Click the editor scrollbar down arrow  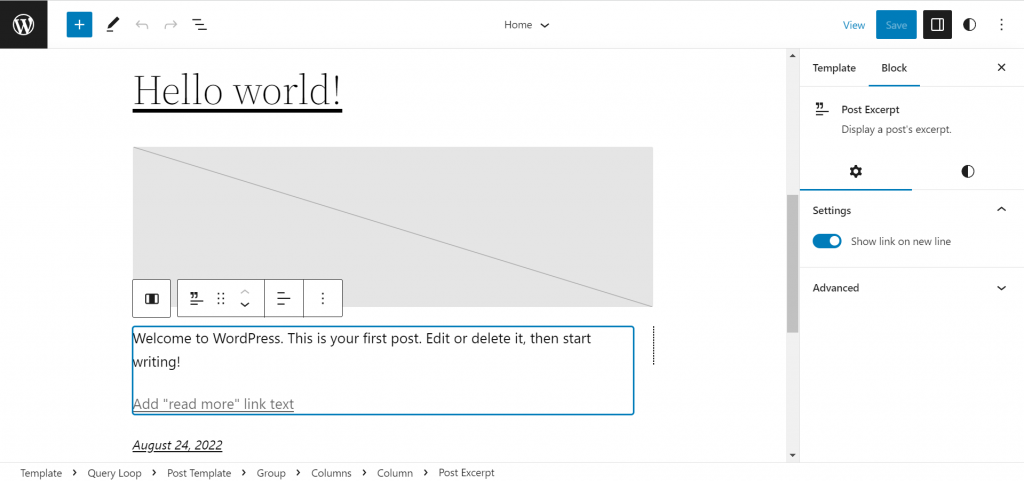pyautogui.click(x=792, y=456)
